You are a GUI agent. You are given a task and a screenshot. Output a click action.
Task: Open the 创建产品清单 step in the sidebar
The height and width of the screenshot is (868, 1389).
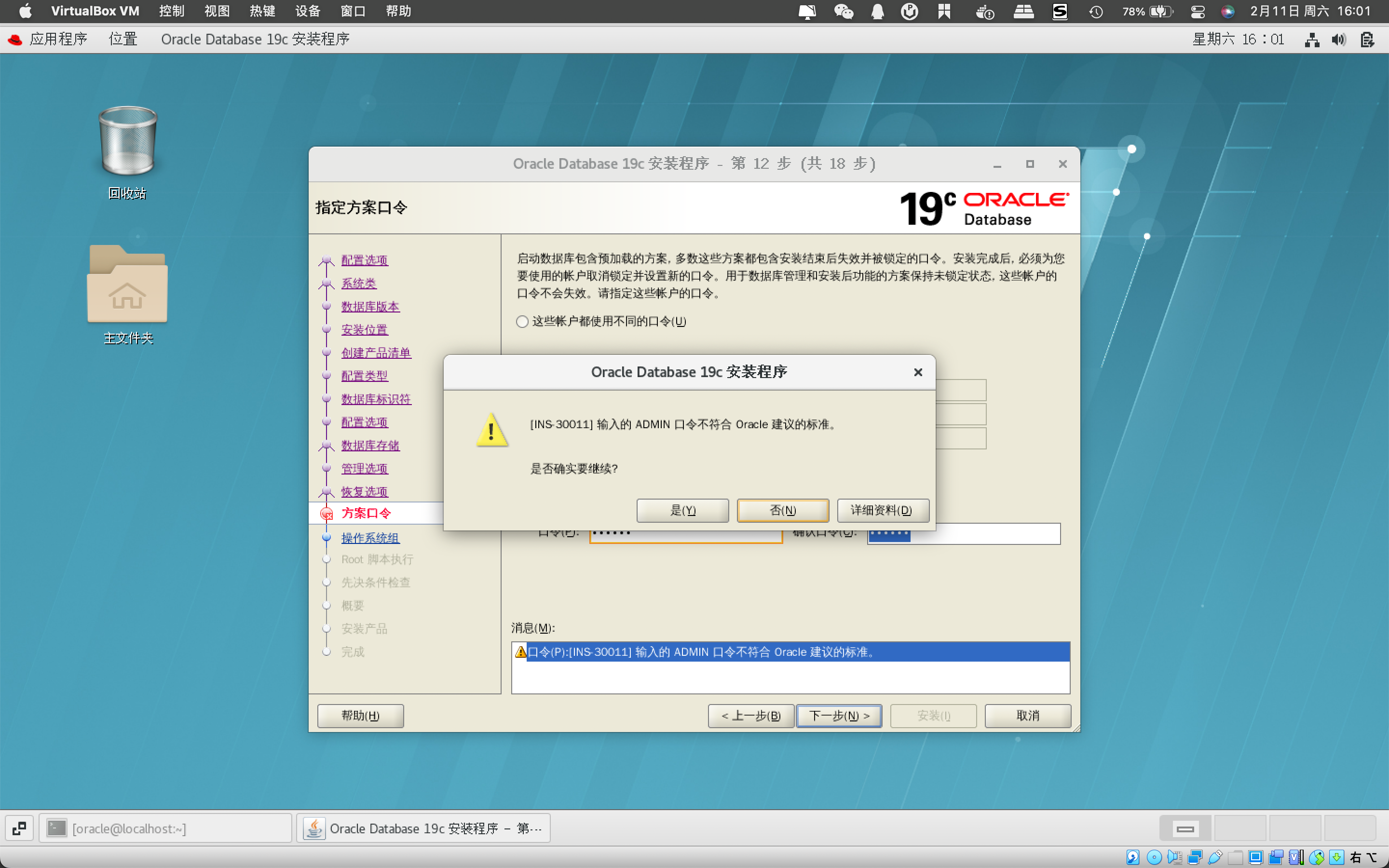376,353
